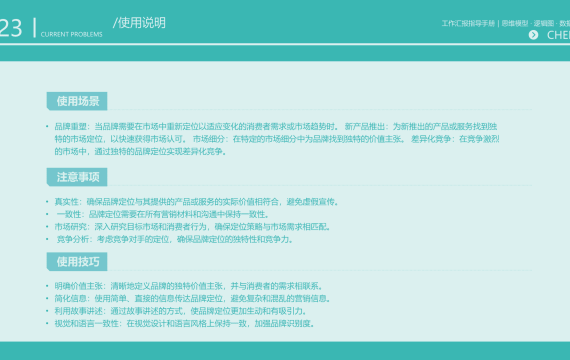The image size is (570, 360).
Task: Click the CURRENT PROBLEMS subtitle
Action: tap(72, 35)
